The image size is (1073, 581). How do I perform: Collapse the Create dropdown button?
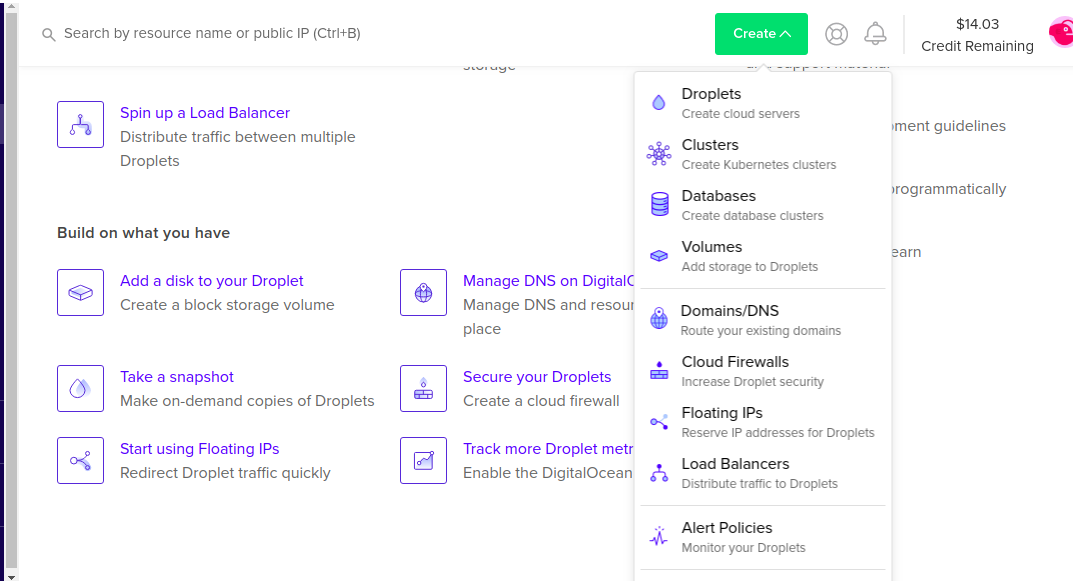pyautogui.click(x=761, y=34)
